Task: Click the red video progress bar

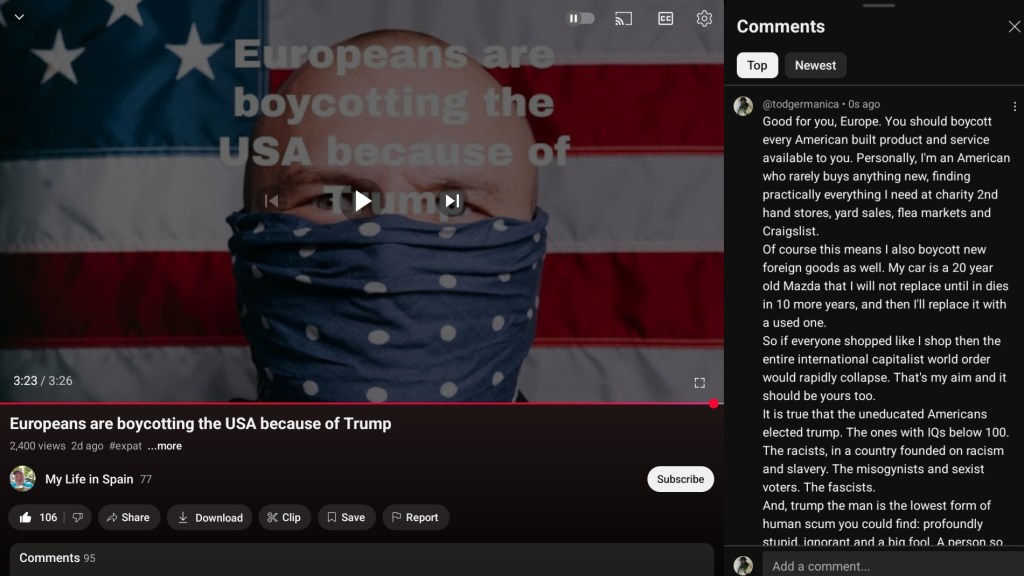Action: pyautogui.click(x=360, y=404)
